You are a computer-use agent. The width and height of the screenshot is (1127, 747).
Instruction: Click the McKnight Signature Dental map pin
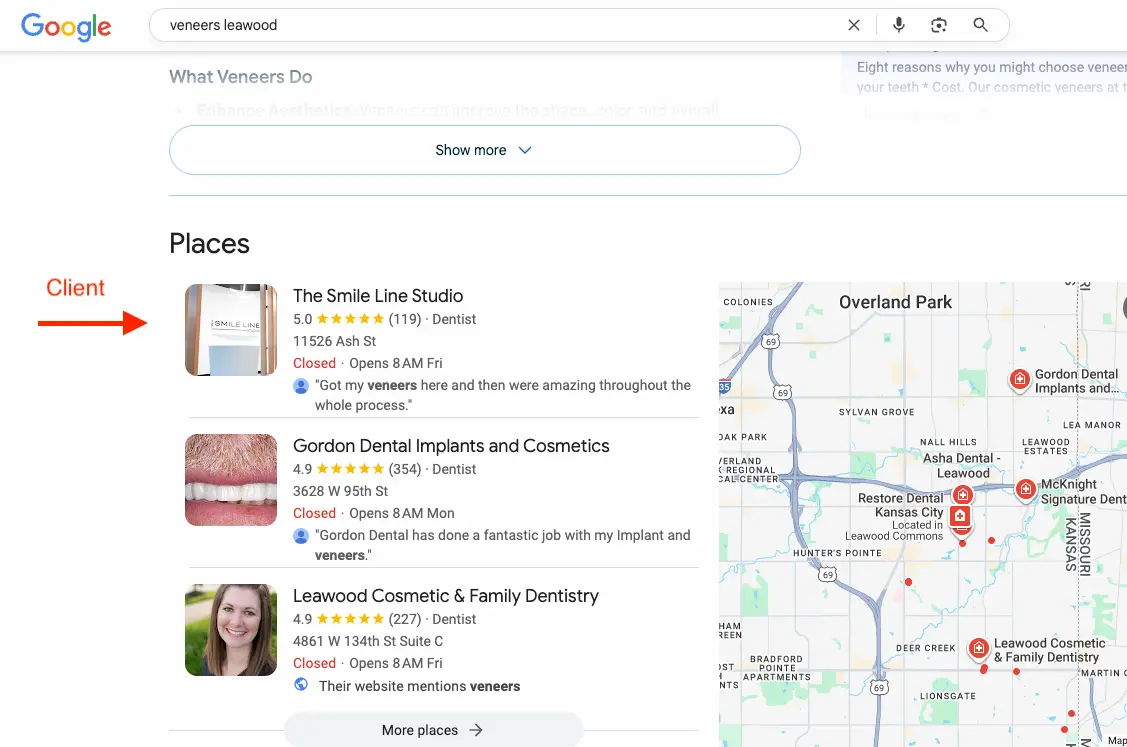click(x=1026, y=490)
